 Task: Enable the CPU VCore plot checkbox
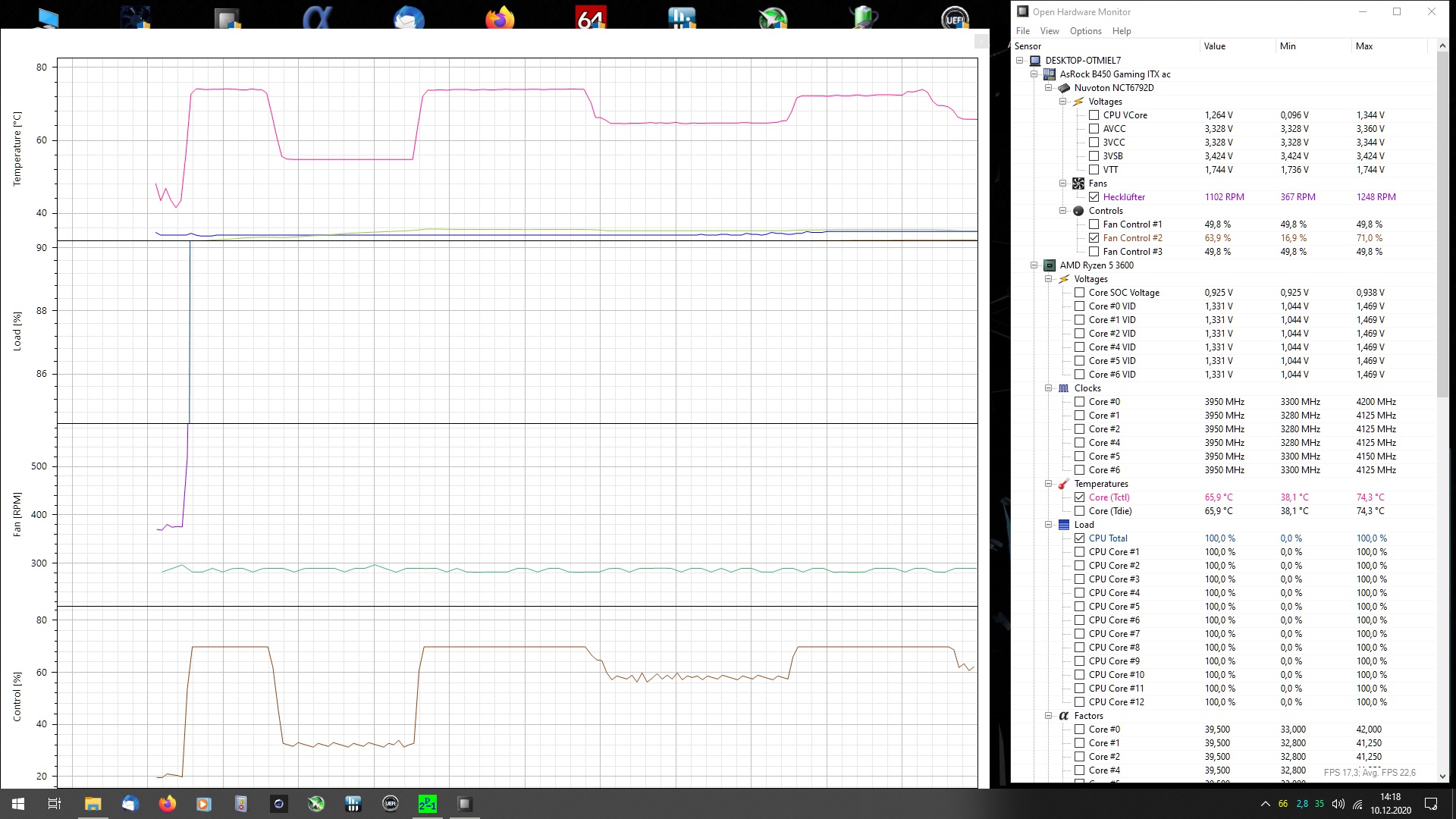coord(1094,115)
